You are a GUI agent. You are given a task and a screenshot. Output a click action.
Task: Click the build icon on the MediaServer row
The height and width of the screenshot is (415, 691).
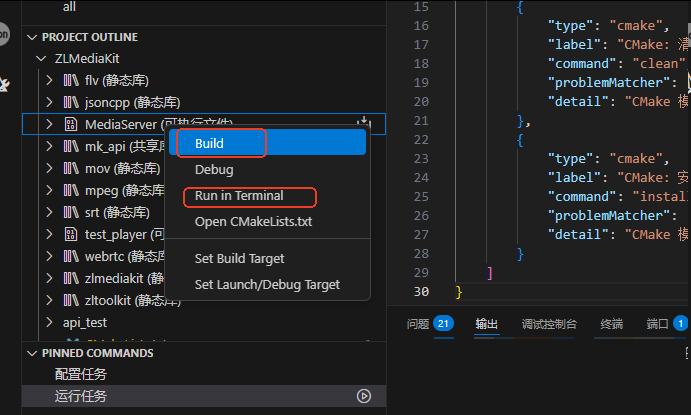click(364, 122)
